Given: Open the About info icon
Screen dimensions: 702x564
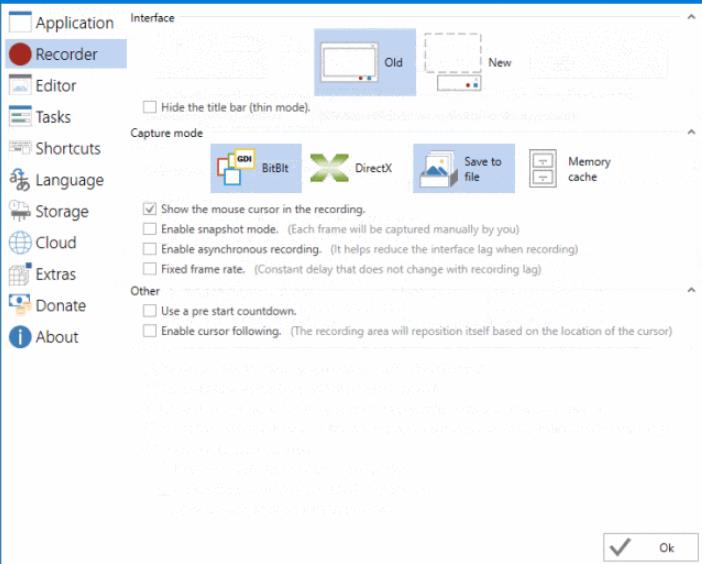Looking at the screenshot, I should click(x=20, y=337).
